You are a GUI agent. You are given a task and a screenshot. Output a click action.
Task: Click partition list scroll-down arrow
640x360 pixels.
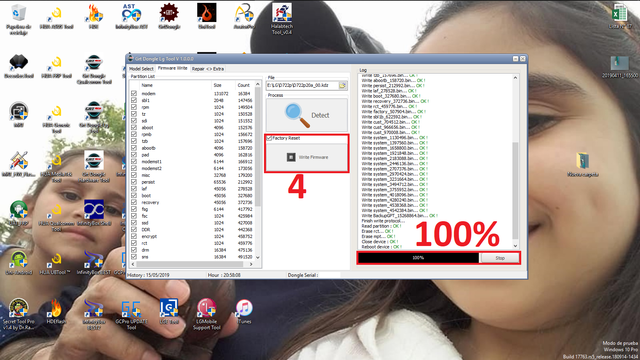pos(258,258)
